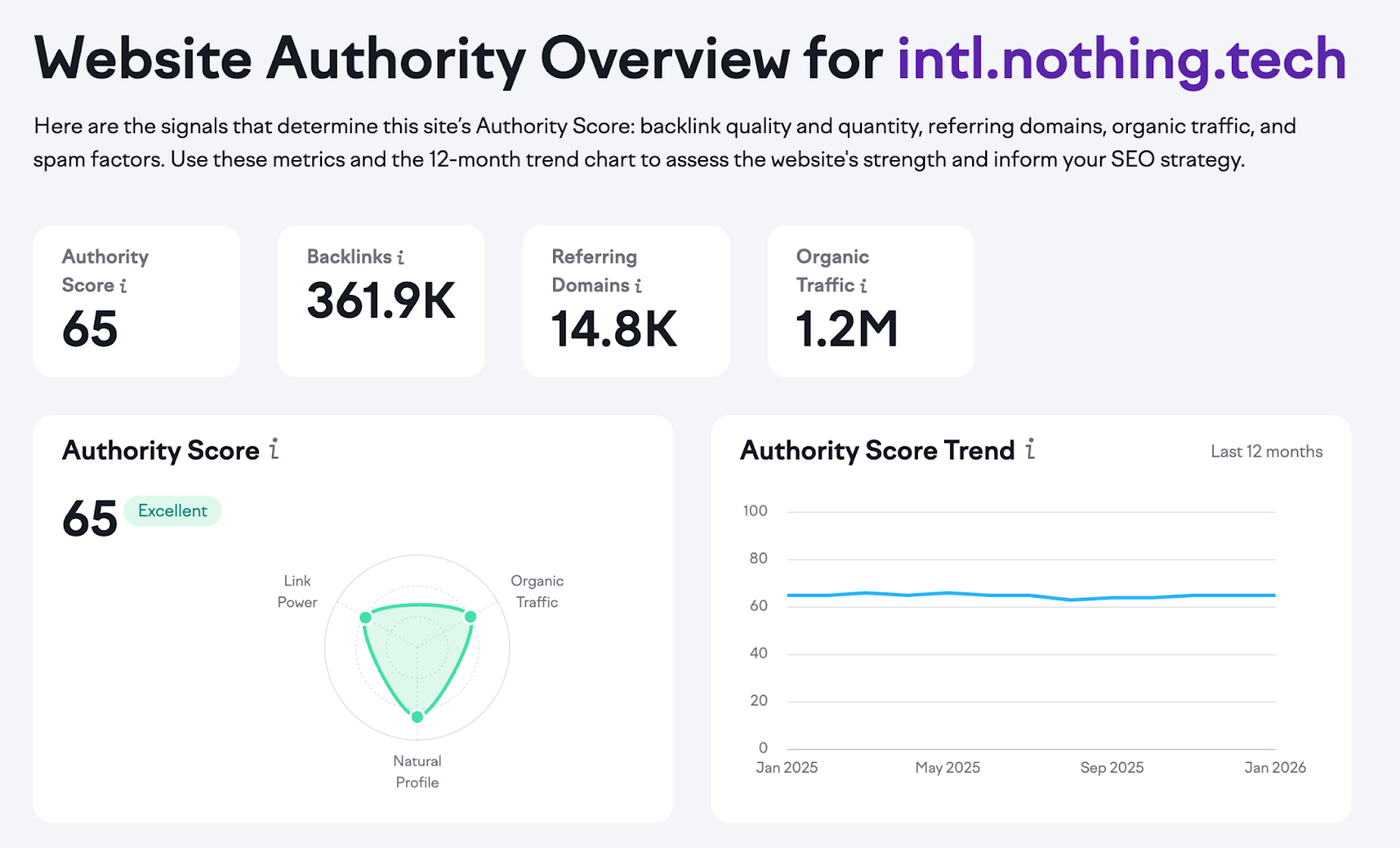Image resolution: width=1400 pixels, height=848 pixels.
Task: Select the 14.8K referring domains value
Action: 614,330
